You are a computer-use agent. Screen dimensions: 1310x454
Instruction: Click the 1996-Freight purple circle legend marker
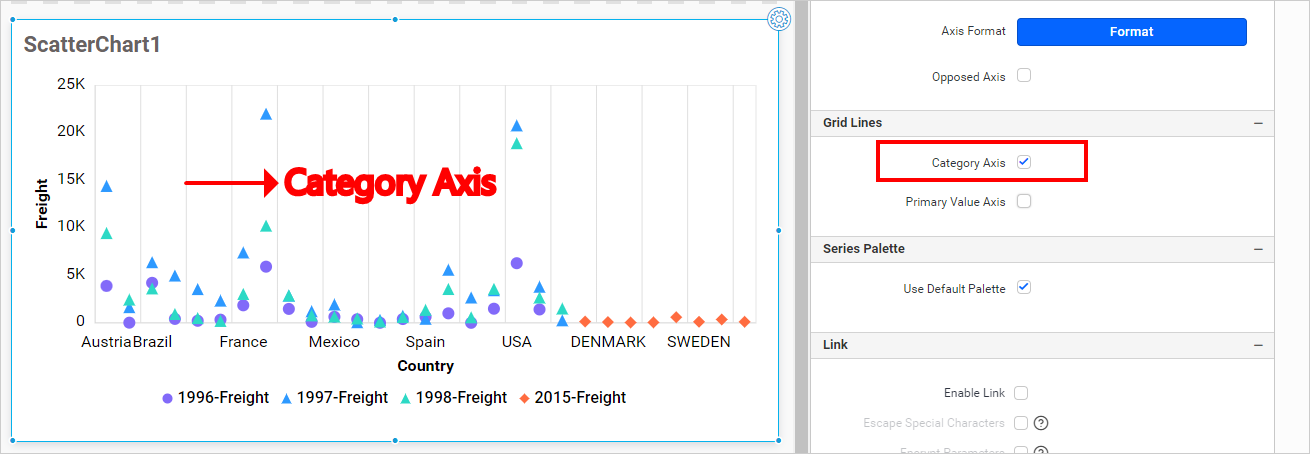coord(167,398)
